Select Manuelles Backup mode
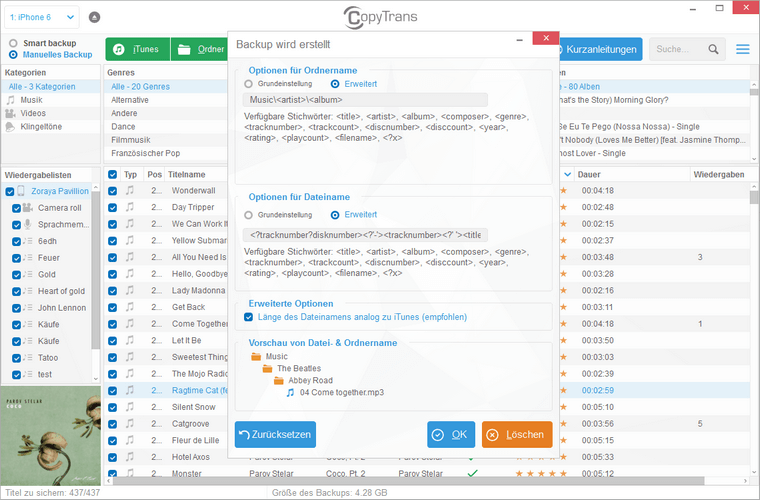Screen dimensions: 760x500 pyautogui.click(x=13, y=55)
